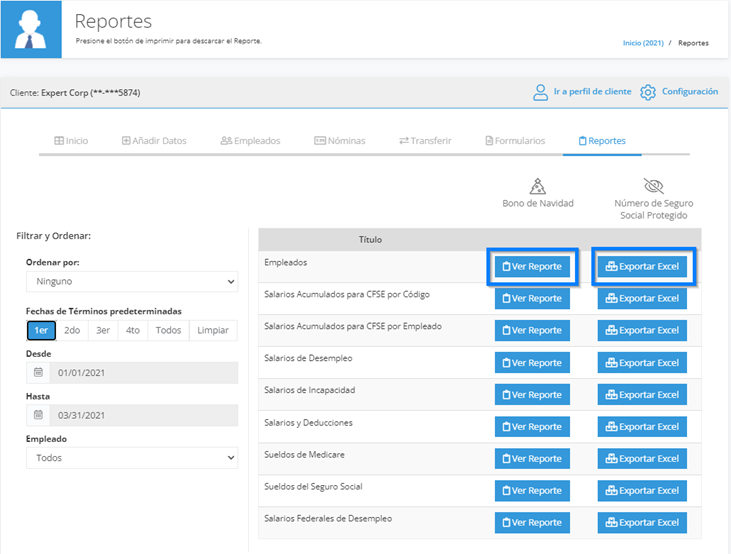Go to the Formularios tab
This screenshot has height=554, width=731.
(515, 141)
